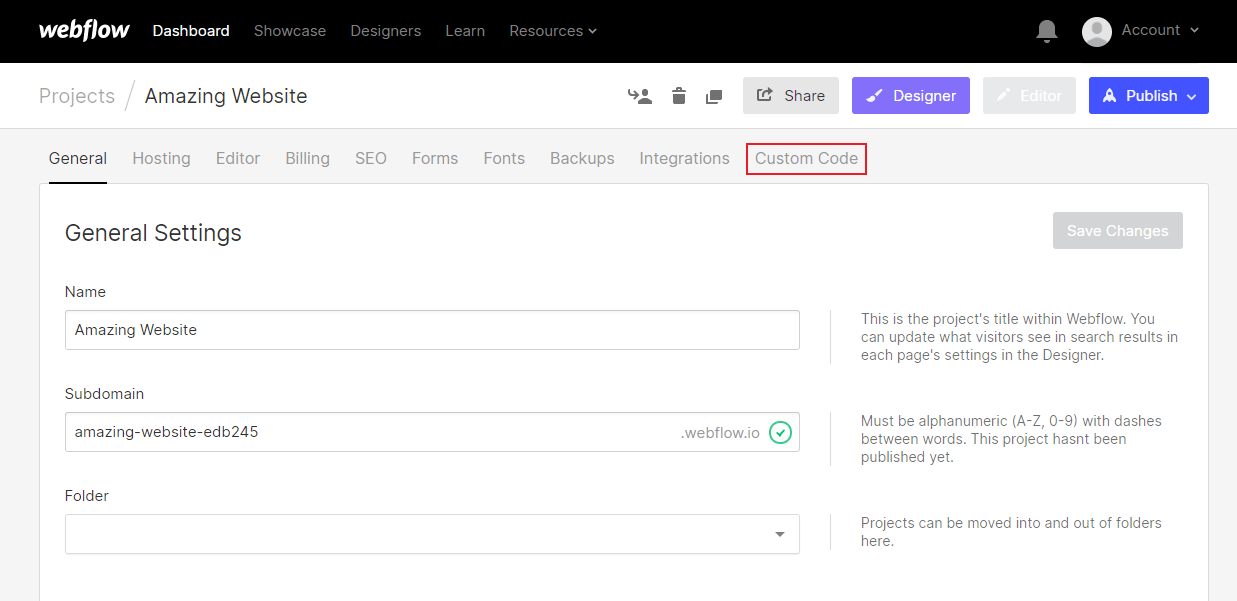
Task: Click the '.webflow.io' suffix text
Action: (720, 433)
